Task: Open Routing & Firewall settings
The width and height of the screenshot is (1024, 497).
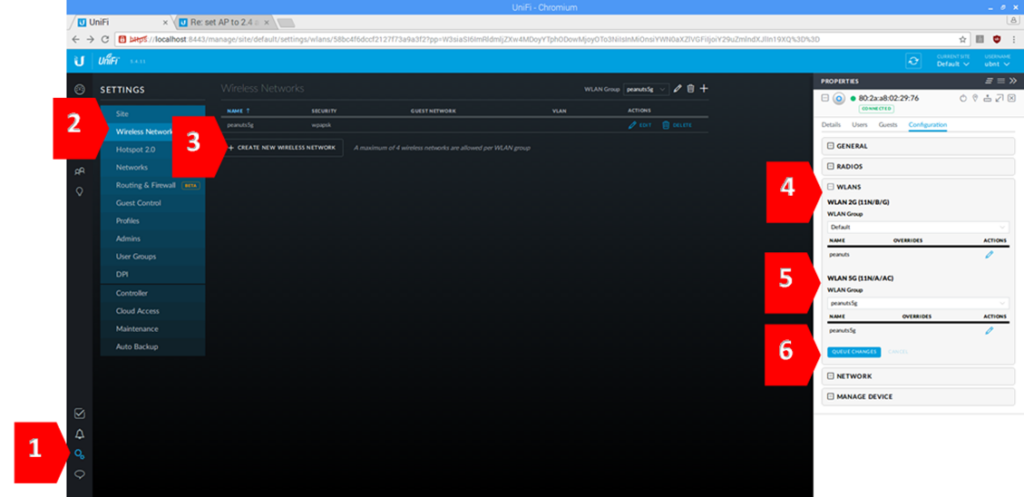Action: click(153, 185)
